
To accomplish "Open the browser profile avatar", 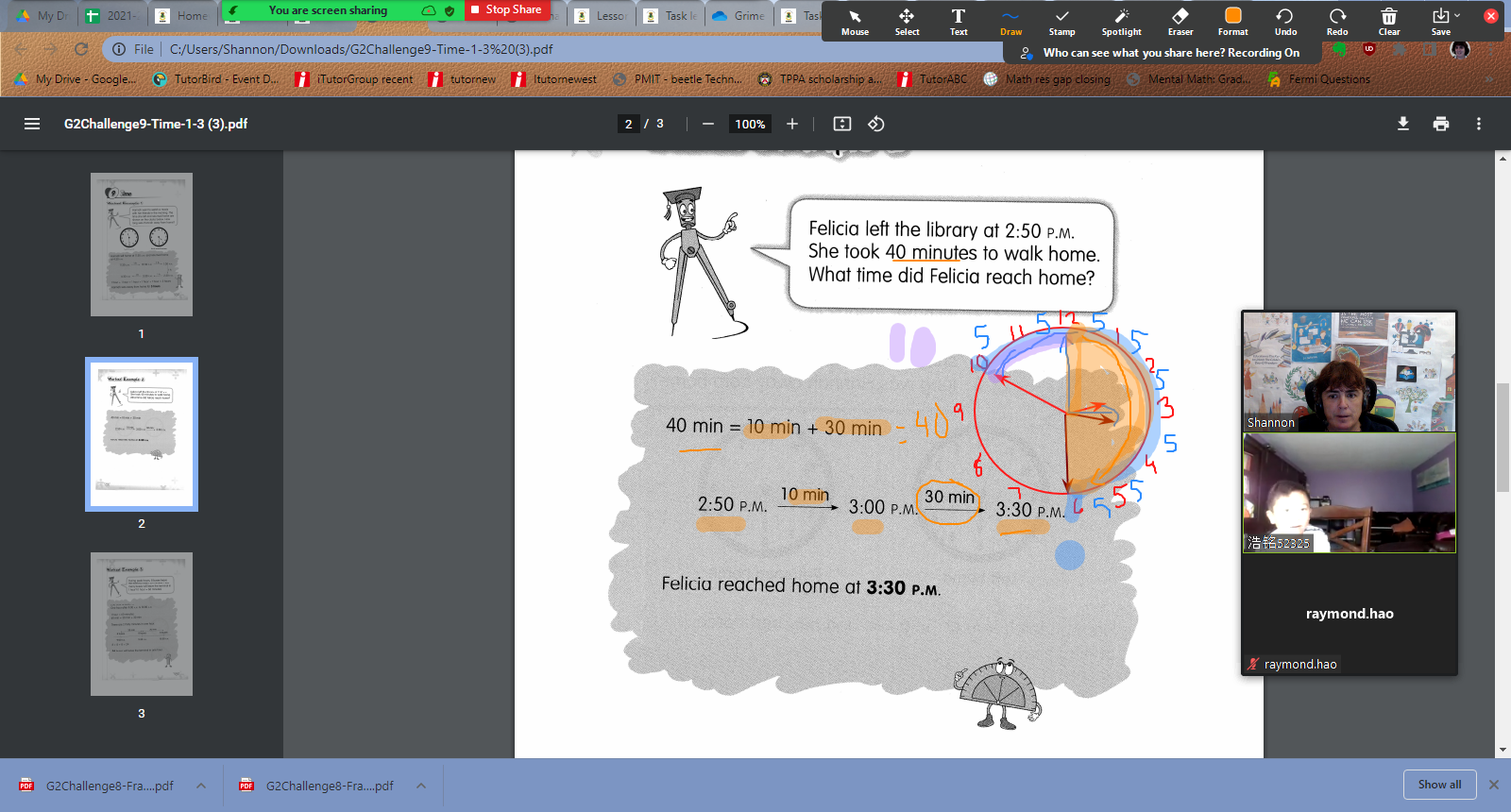I will pos(1460,49).
